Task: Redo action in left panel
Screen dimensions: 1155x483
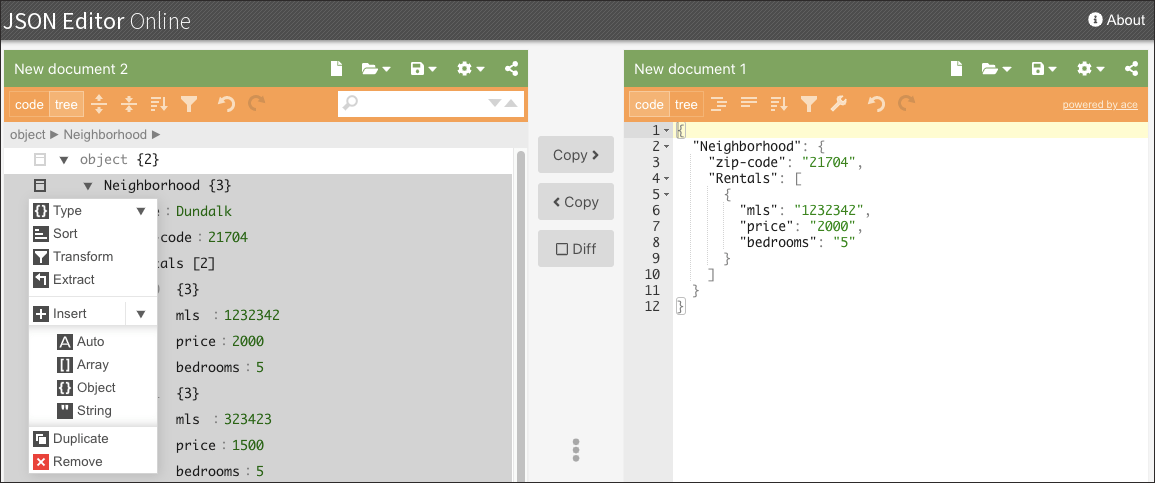Action: [256, 105]
